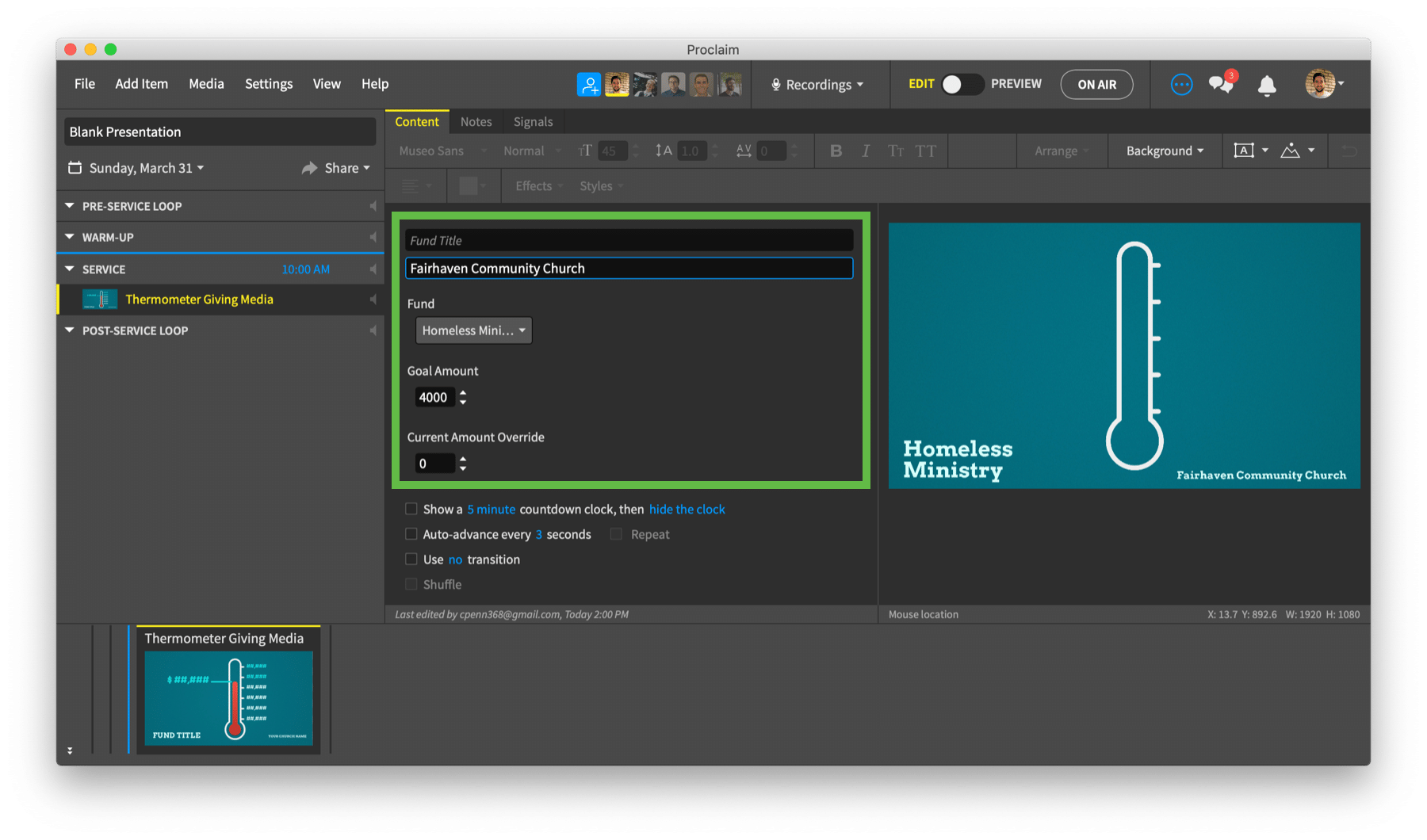Screen dimensions: 1427x840
Task: Check the Use no transition box
Action: click(411, 559)
